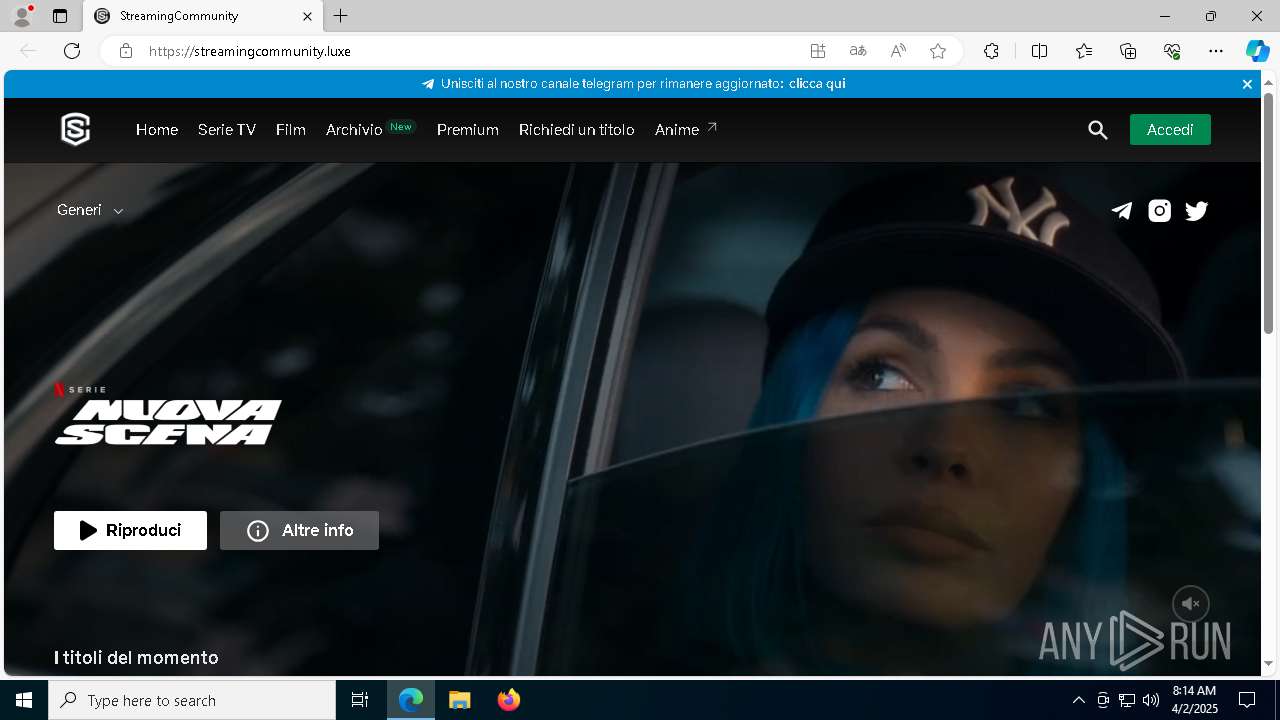The height and width of the screenshot is (720, 1280).
Task: Open the Edge profile avatar
Action: 22,16
